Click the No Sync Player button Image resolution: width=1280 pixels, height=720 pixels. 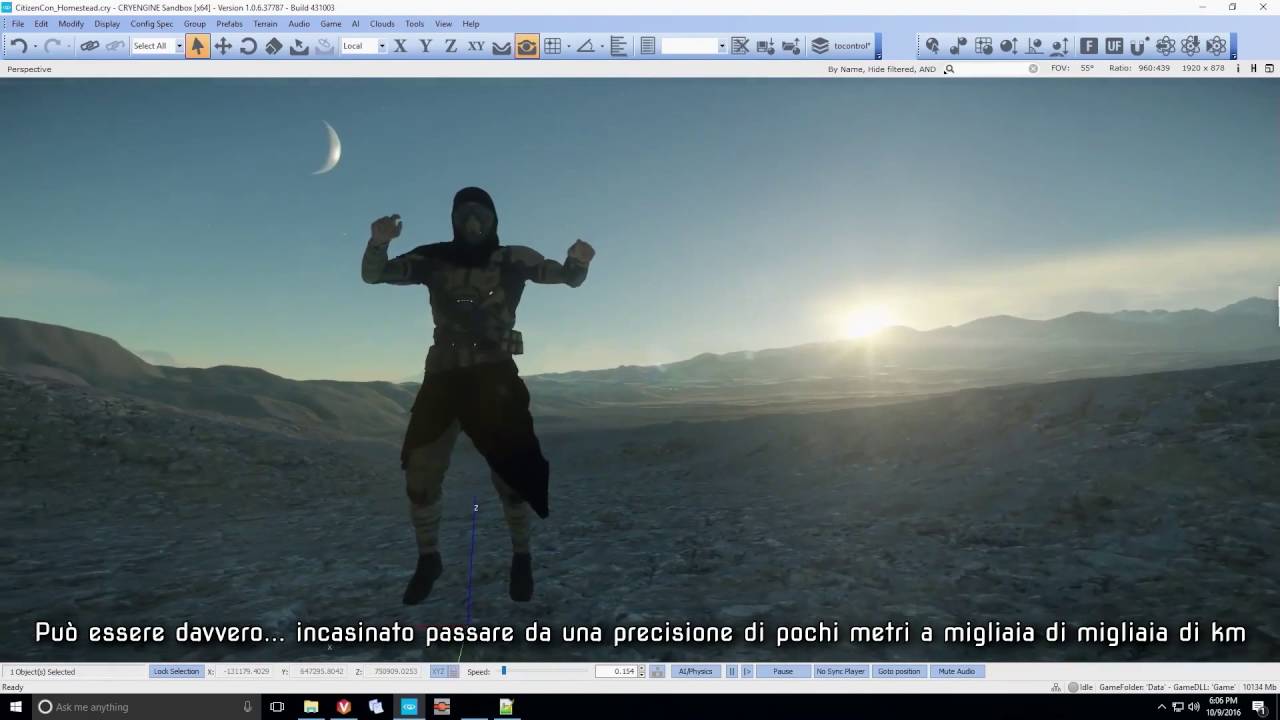(841, 671)
